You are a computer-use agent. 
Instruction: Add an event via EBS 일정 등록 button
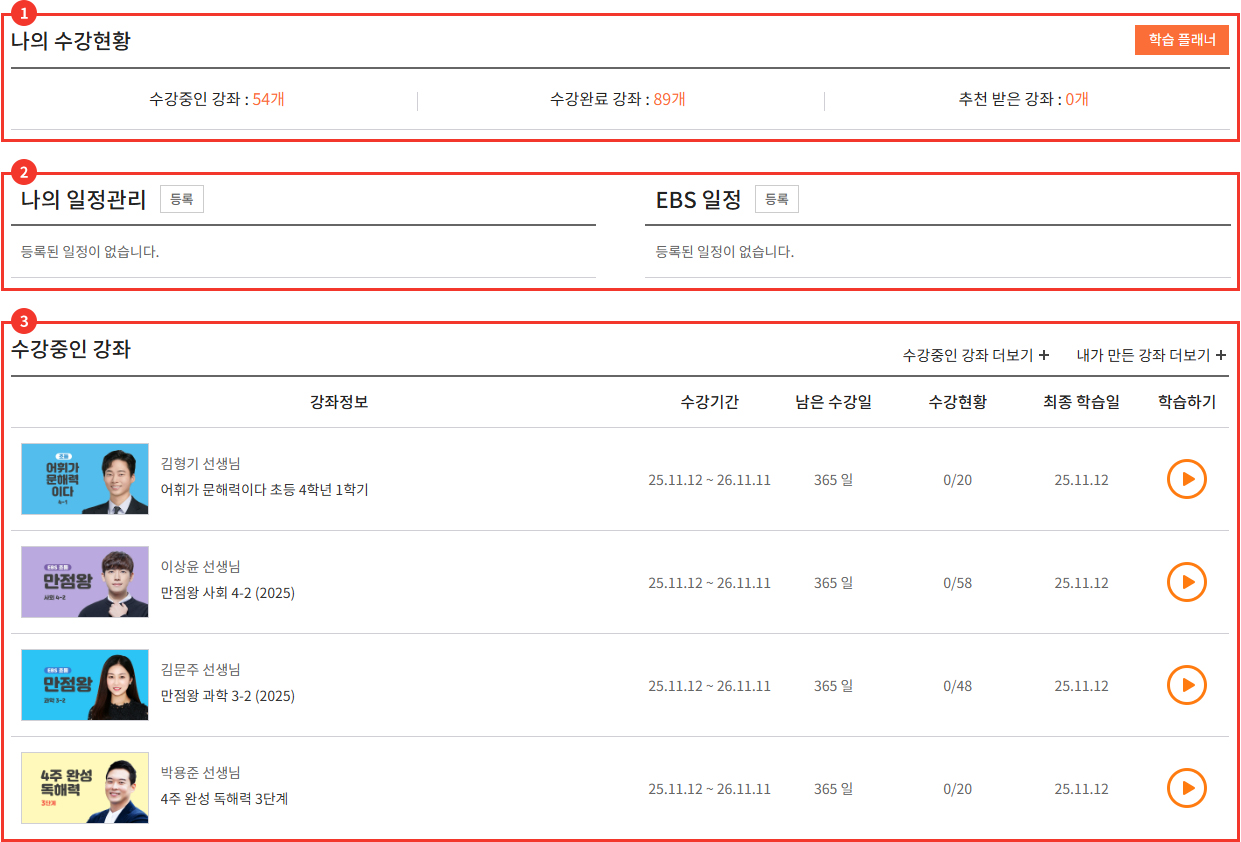click(775, 198)
